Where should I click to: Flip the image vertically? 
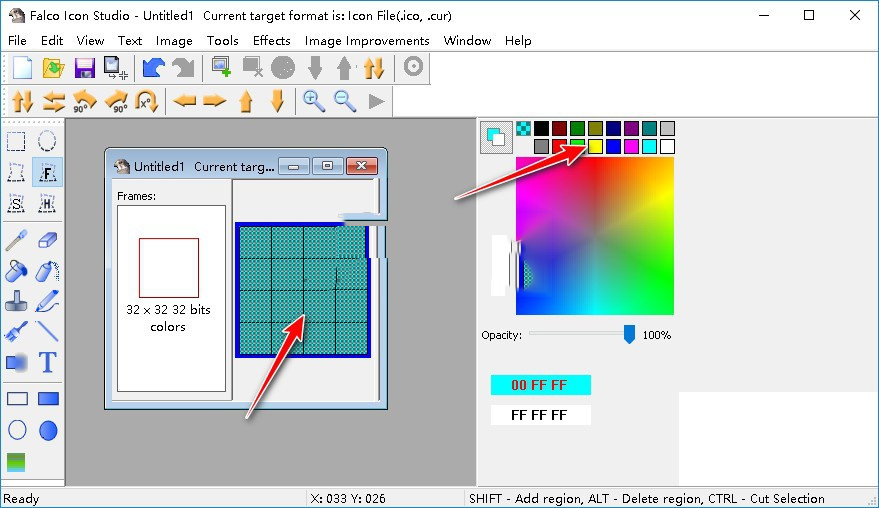click(x=22, y=101)
